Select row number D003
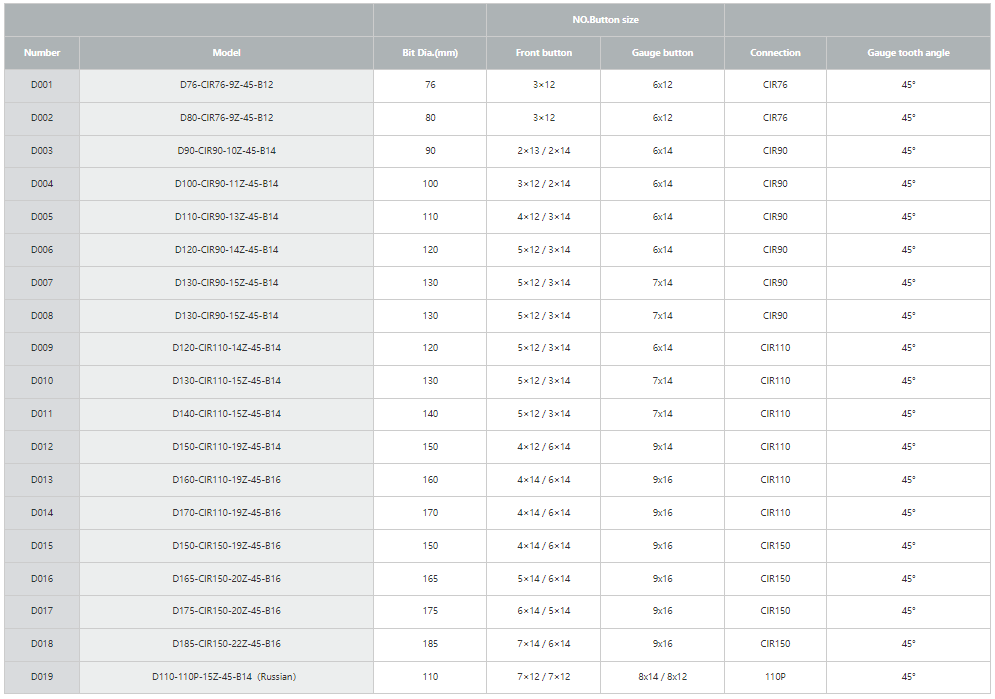The width and height of the screenshot is (995, 699). pos(42,150)
